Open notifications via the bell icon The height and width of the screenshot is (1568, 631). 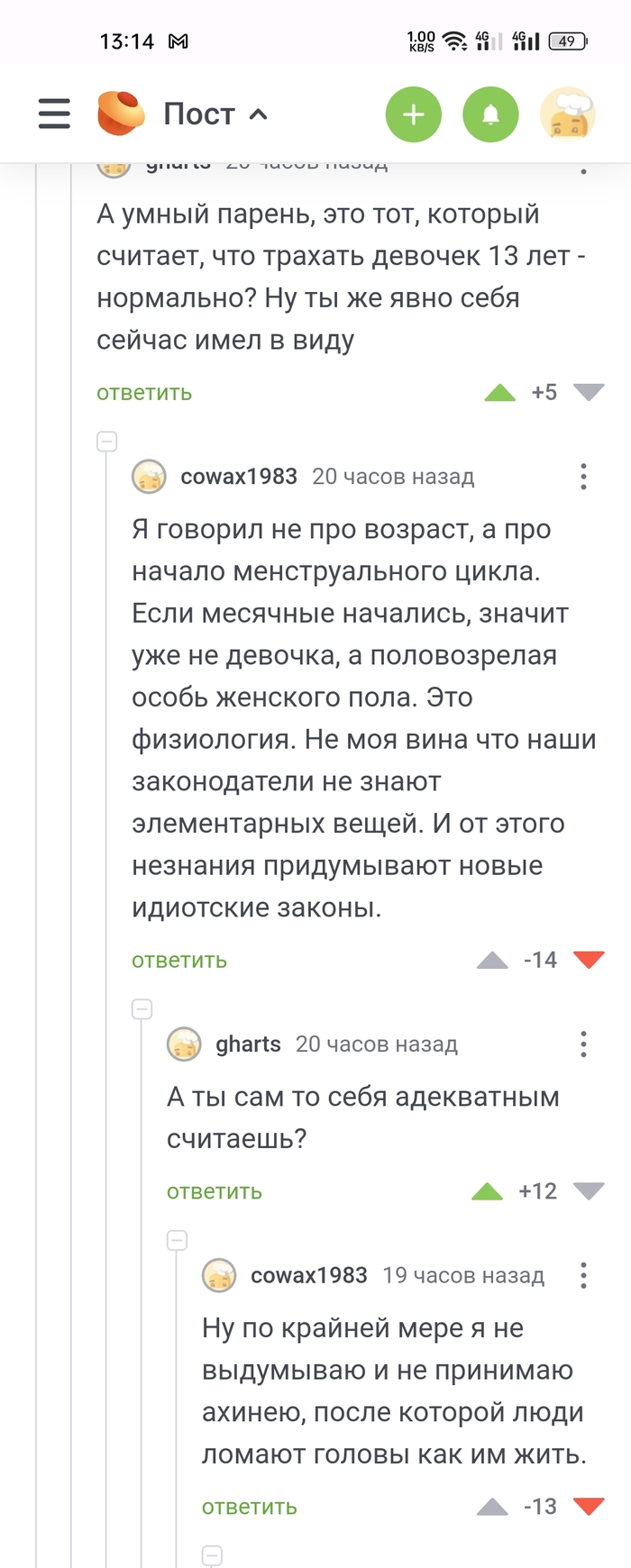tap(490, 114)
